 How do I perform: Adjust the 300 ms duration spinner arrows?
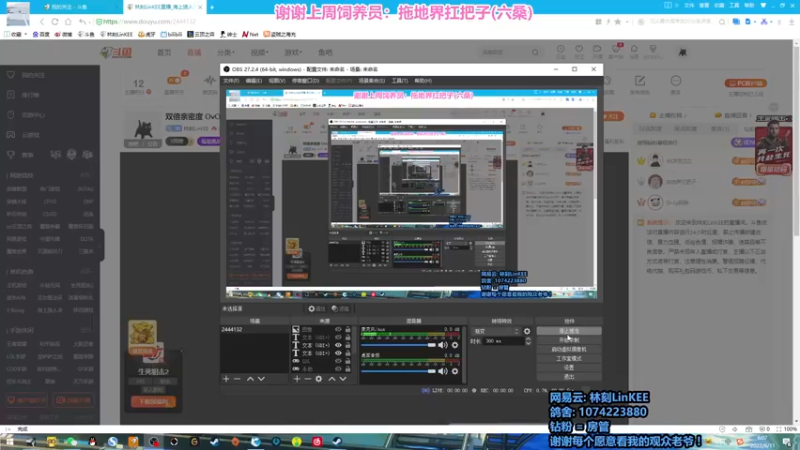tap(528, 341)
